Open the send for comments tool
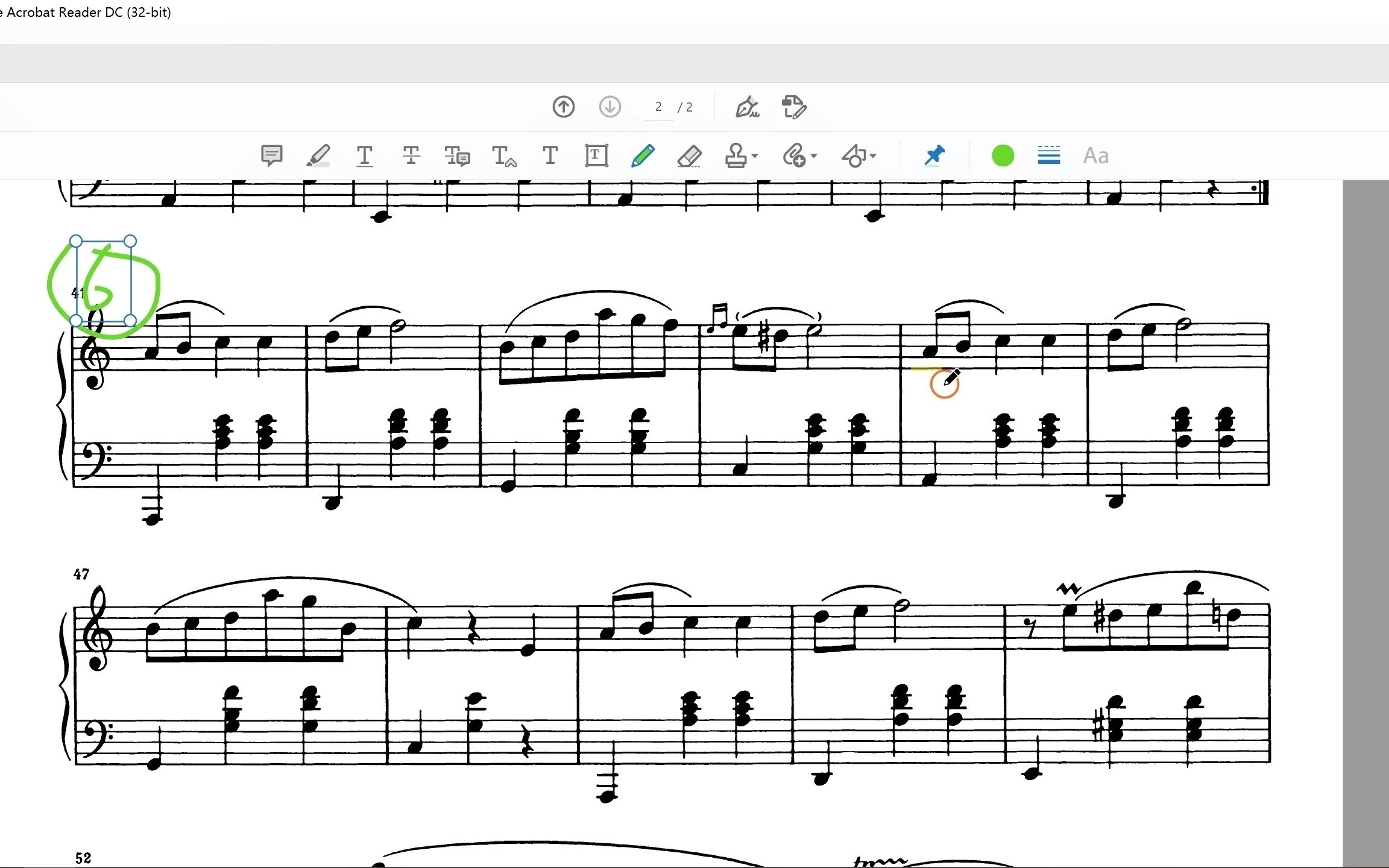This screenshot has width=1389, height=868. (794, 107)
